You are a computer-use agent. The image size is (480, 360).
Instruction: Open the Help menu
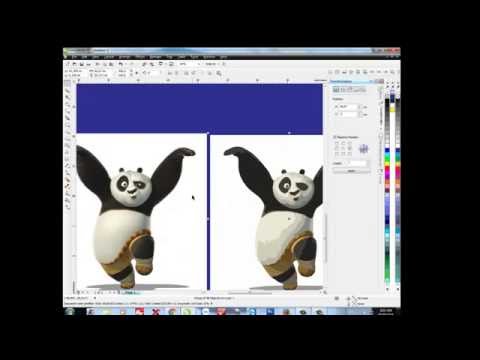(x=224, y=57)
